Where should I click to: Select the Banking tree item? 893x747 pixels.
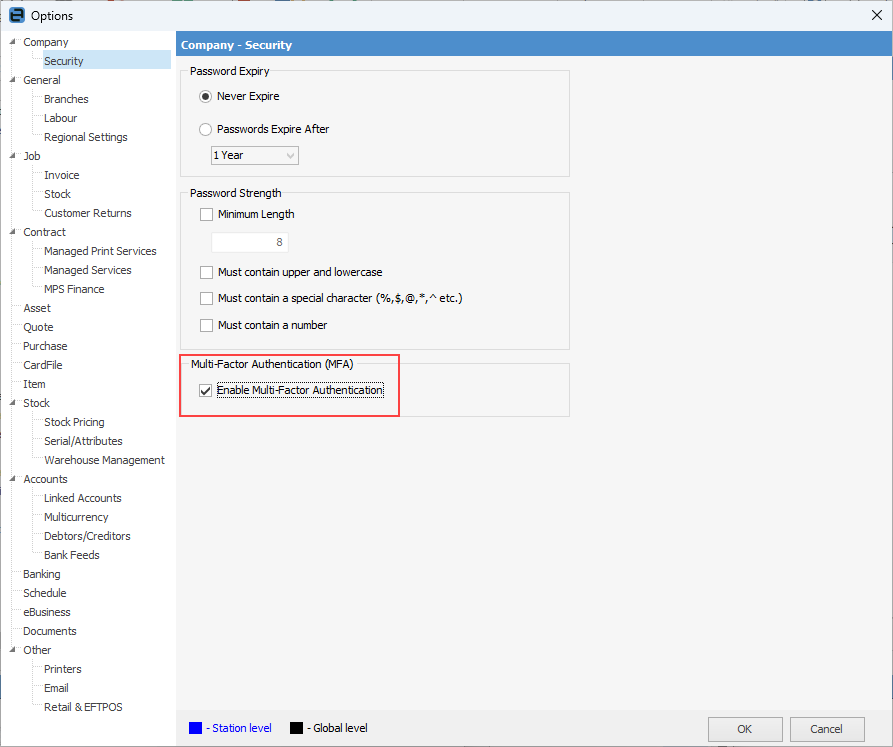click(x=42, y=574)
